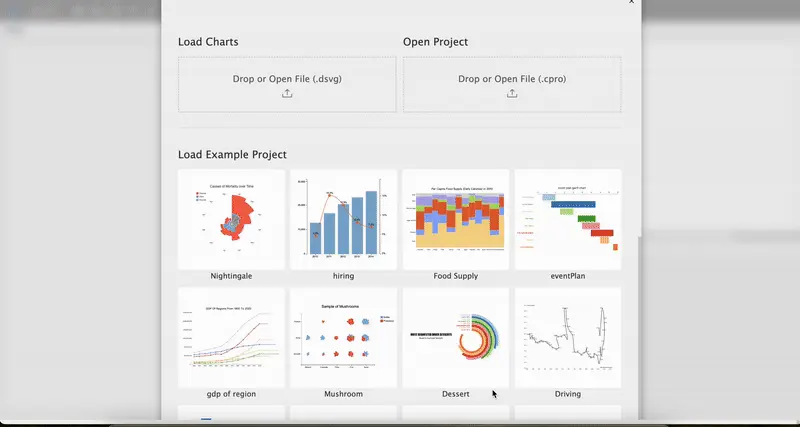Click the 'Food Supply' caption label
The image size is (800, 427).
click(455, 276)
